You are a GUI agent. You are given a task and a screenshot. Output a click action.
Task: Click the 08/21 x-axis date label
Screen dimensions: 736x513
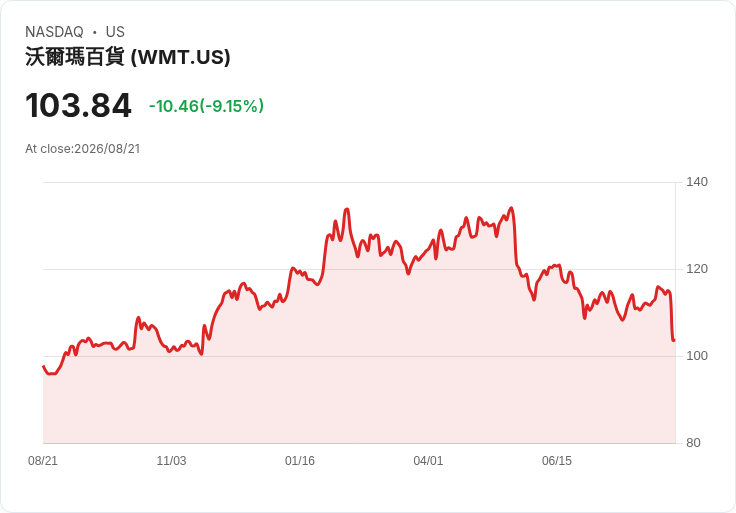(43, 461)
